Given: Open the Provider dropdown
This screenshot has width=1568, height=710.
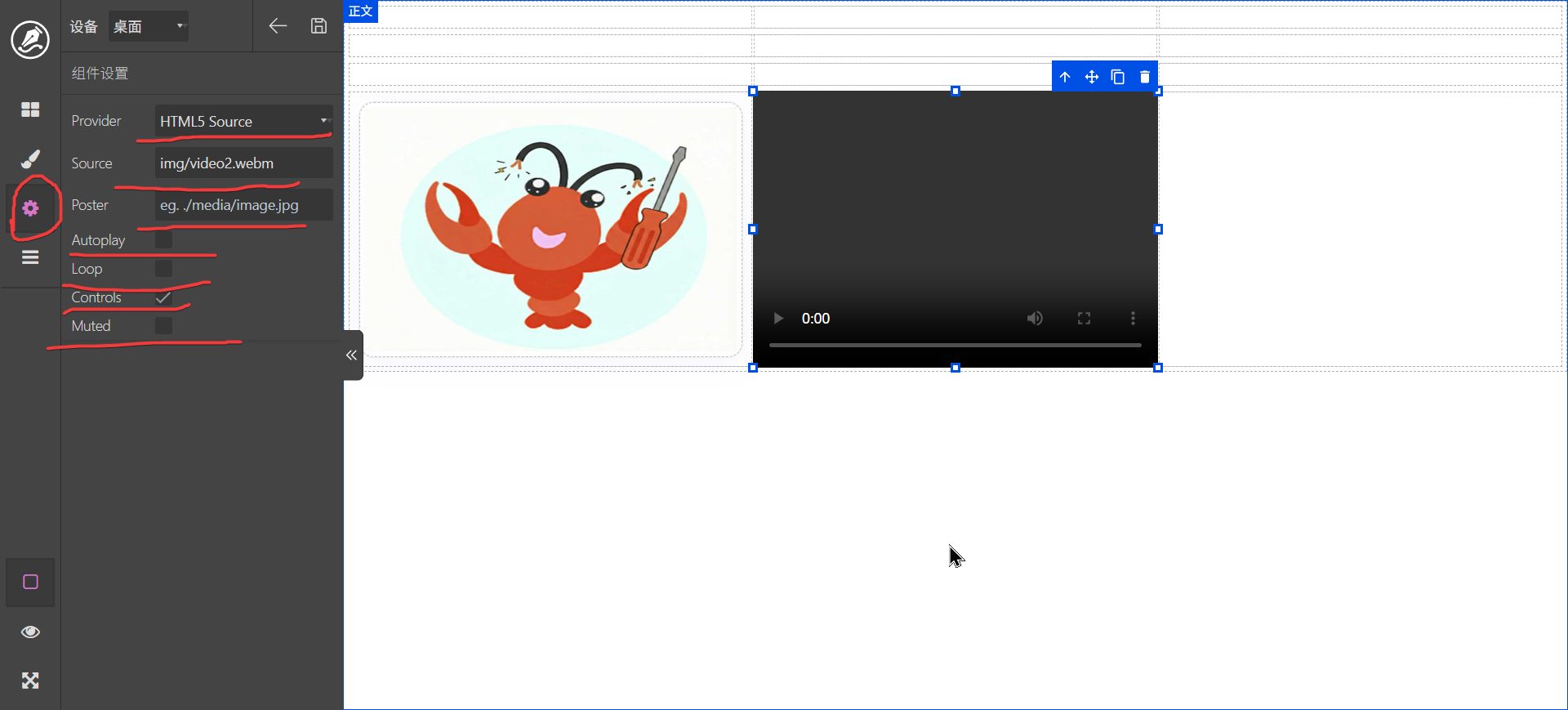Looking at the screenshot, I should click(243, 121).
